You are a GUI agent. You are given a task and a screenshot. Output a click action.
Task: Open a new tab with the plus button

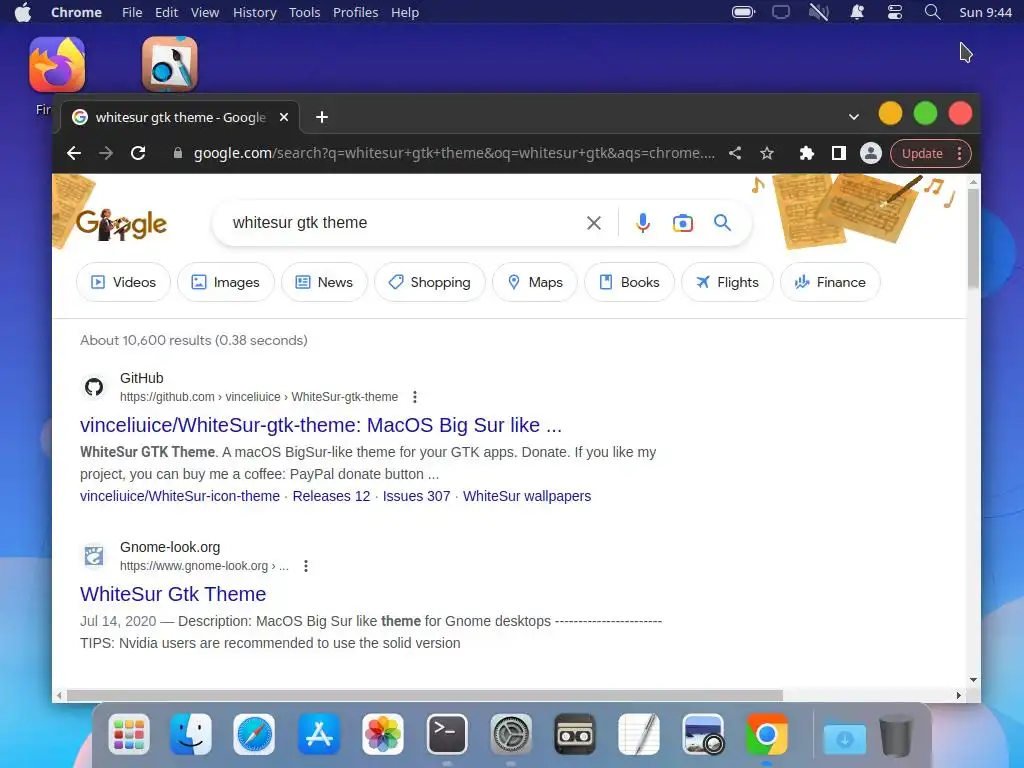pyautogui.click(x=322, y=117)
